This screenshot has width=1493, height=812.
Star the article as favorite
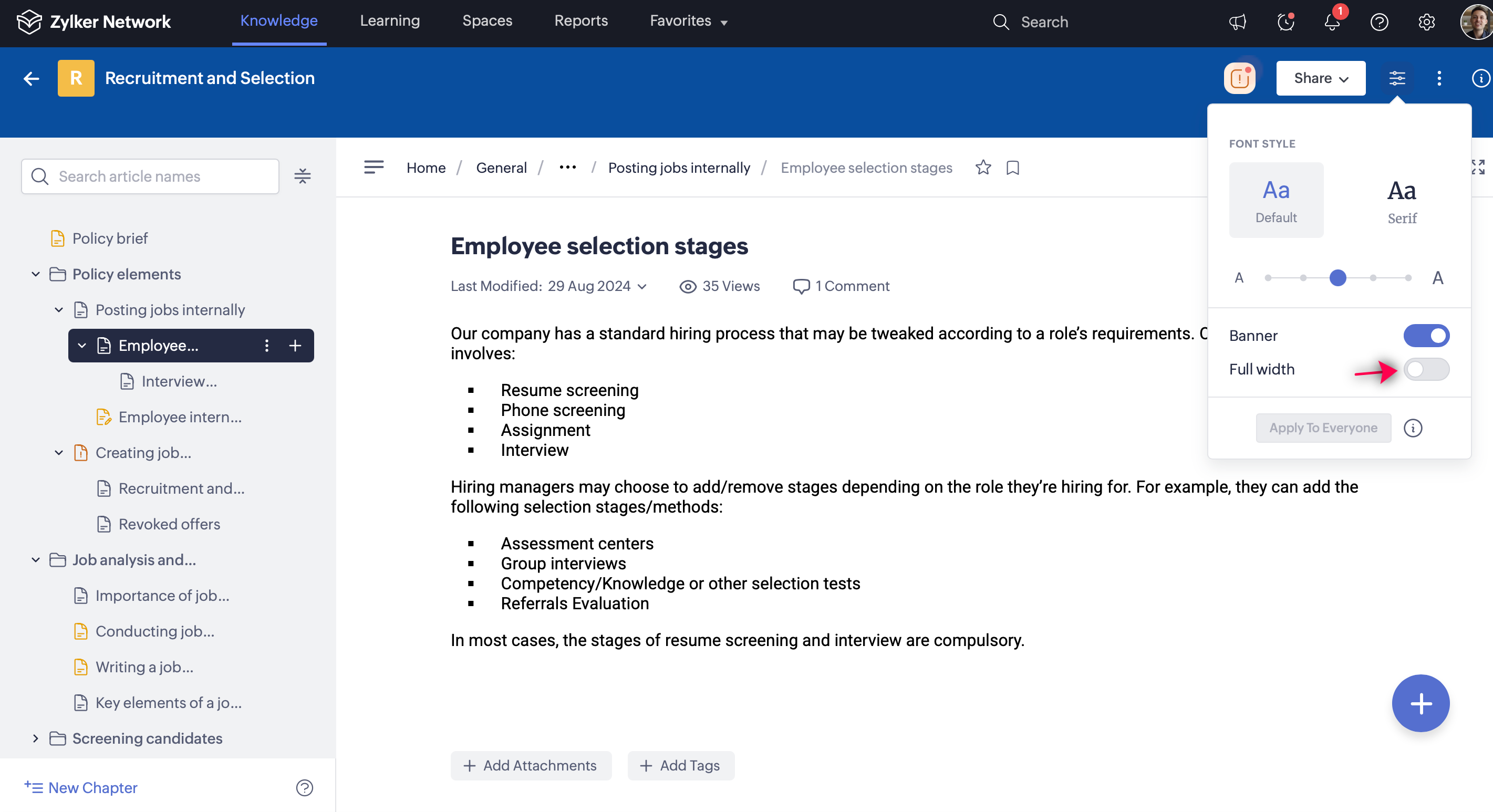983,168
